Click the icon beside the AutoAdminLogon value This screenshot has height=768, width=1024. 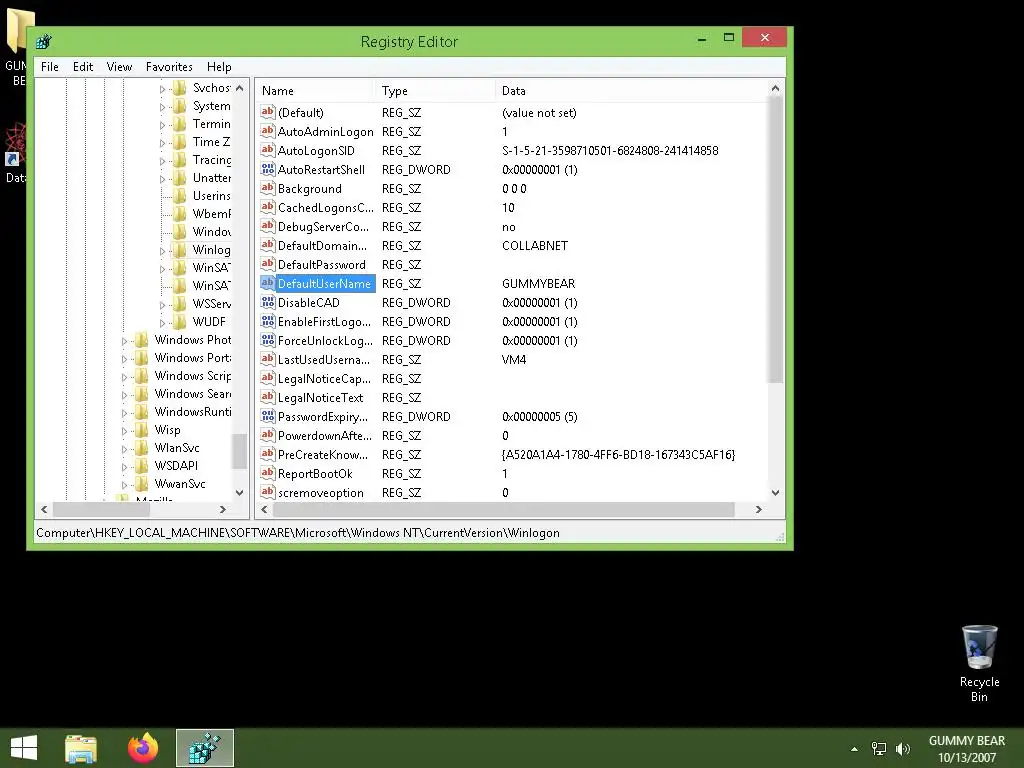(x=267, y=131)
